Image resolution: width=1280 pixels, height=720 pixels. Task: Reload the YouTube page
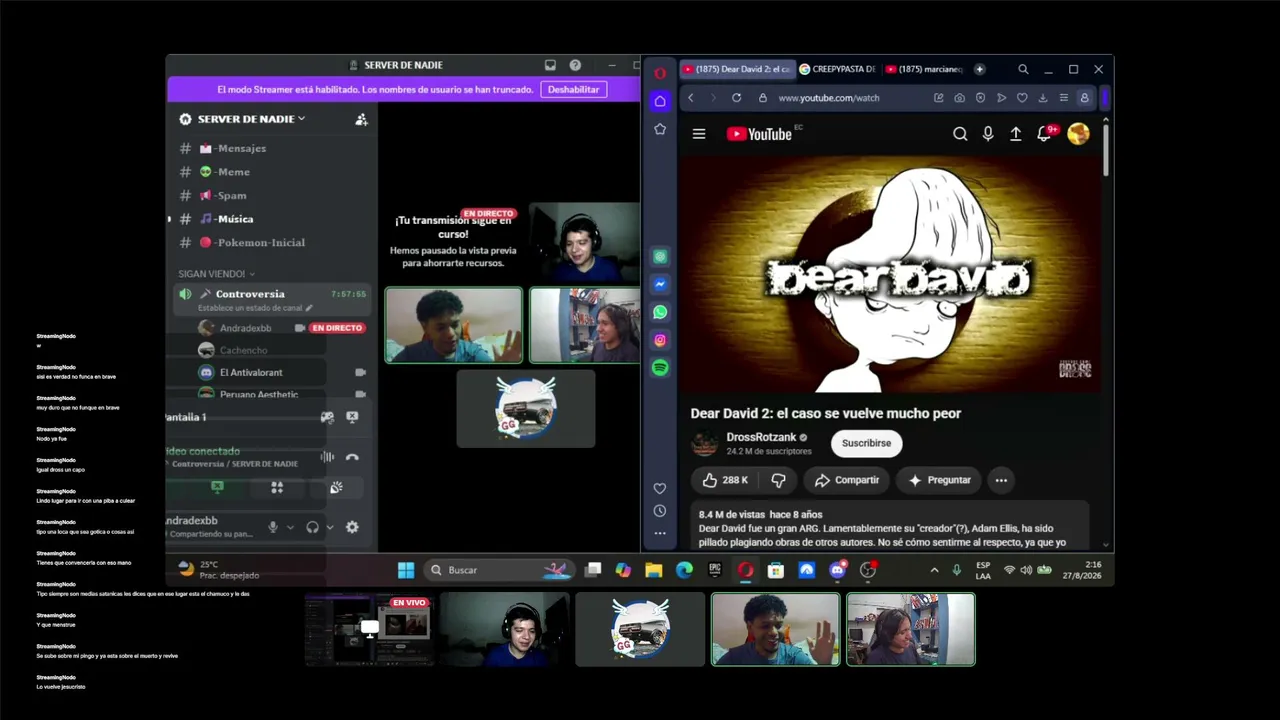tap(737, 98)
